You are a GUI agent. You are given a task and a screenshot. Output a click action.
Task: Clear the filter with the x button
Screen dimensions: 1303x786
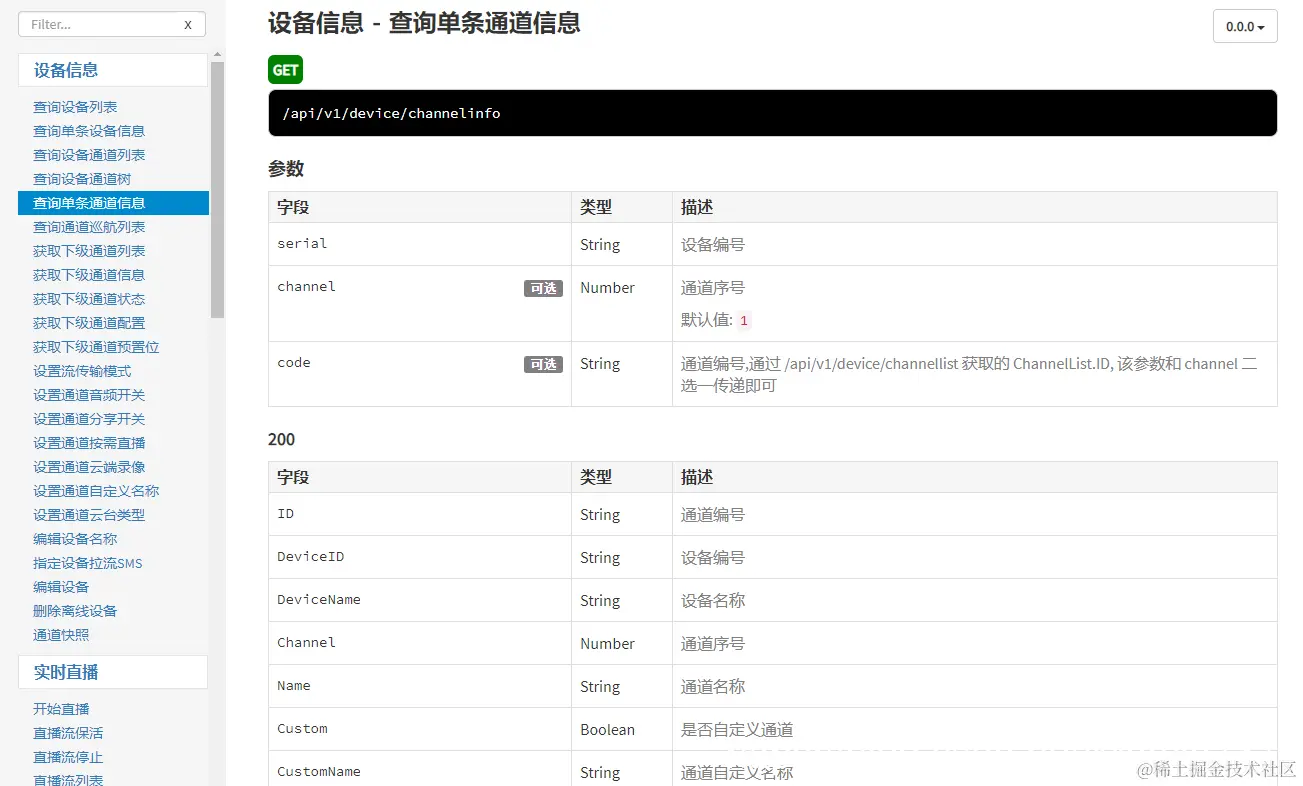pyautogui.click(x=188, y=25)
